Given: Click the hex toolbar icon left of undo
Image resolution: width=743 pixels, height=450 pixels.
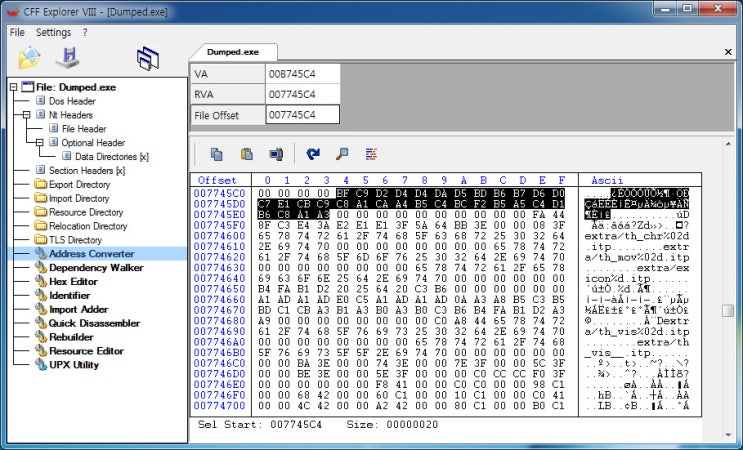Looking at the screenshot, I should click(x=274, y=154).
